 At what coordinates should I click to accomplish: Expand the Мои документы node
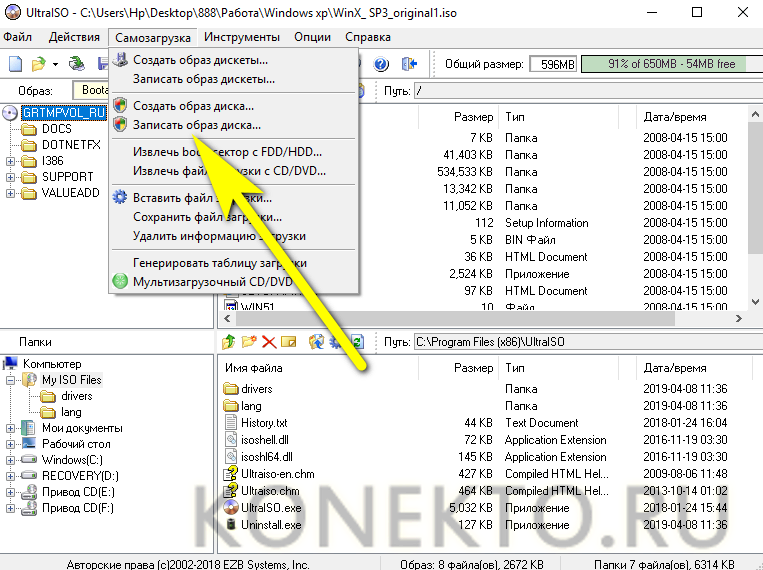point(10,428)
